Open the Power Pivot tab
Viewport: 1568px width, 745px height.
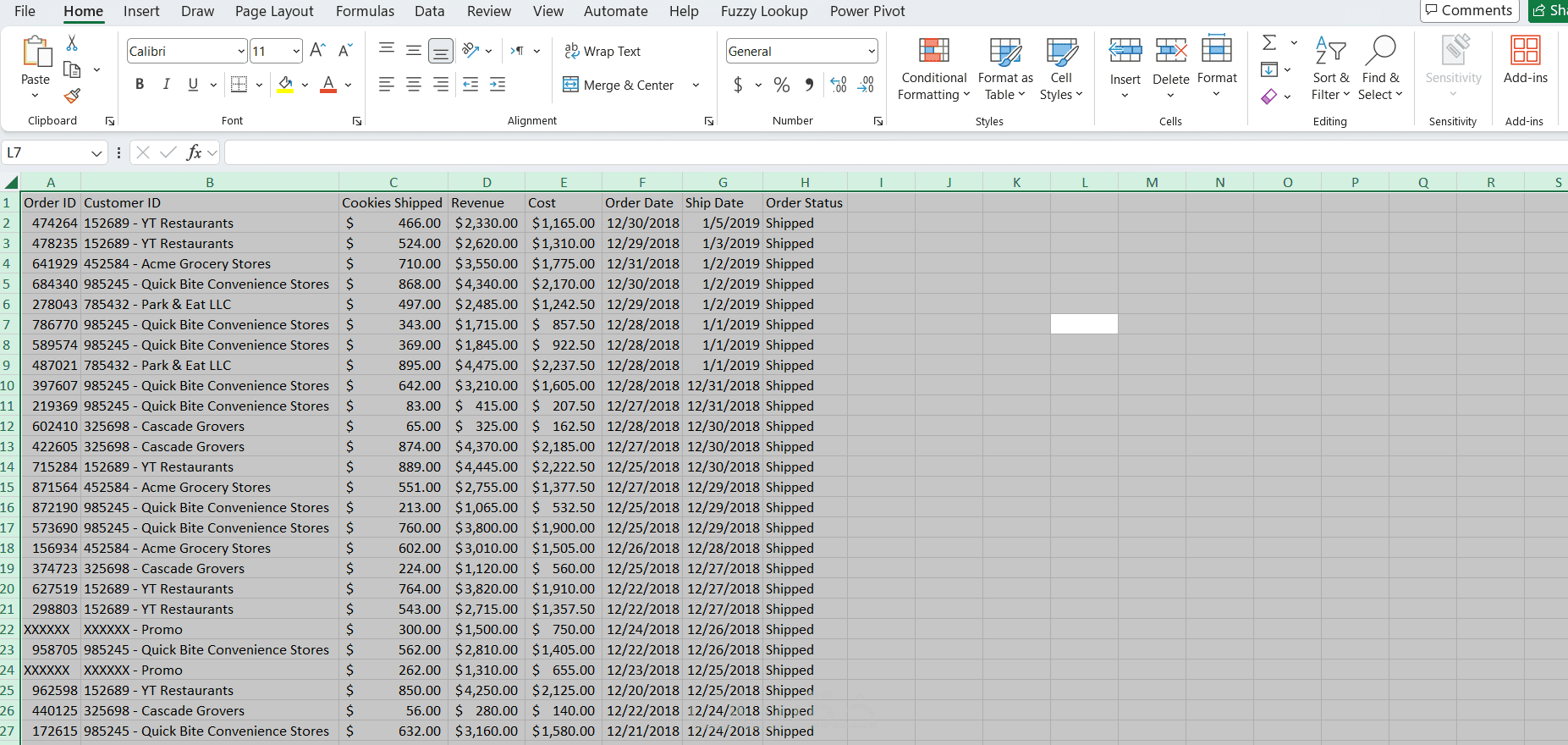click(x=867, y=11)
